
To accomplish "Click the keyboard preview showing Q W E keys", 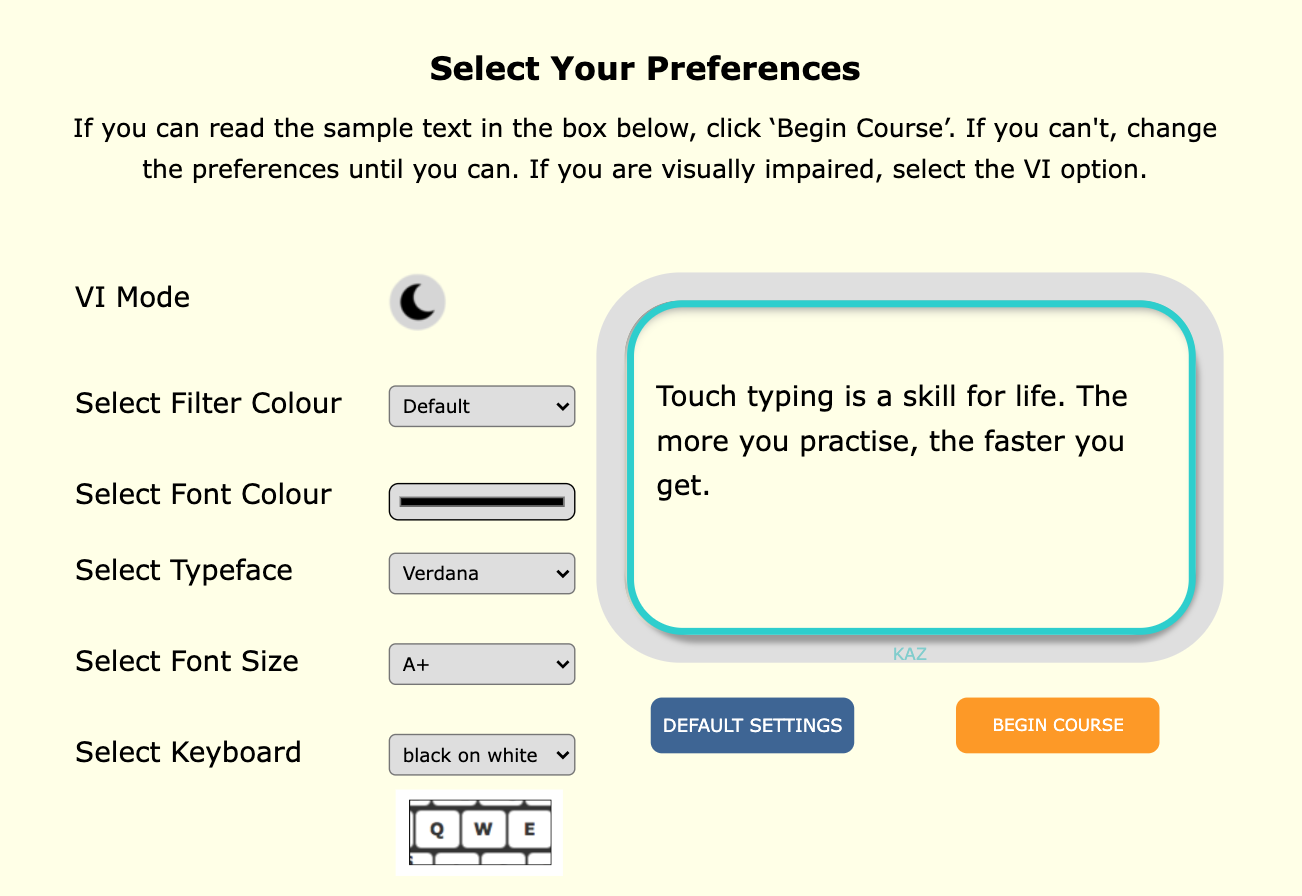I will pos(480,832).
